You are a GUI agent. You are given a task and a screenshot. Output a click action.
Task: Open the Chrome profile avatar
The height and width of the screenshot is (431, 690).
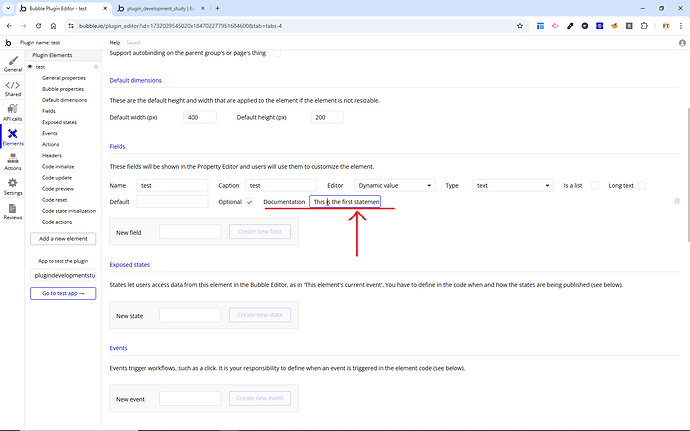tap(666, 26)
